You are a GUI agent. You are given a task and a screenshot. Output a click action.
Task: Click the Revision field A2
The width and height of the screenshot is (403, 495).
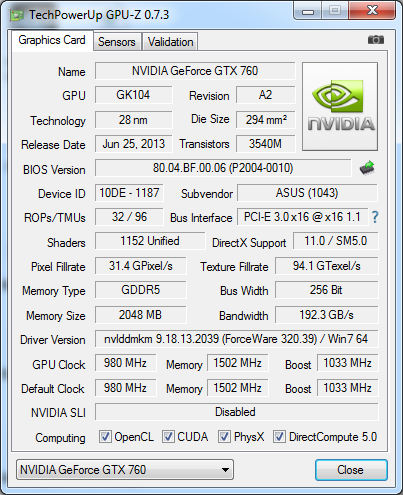click(265, 95)
